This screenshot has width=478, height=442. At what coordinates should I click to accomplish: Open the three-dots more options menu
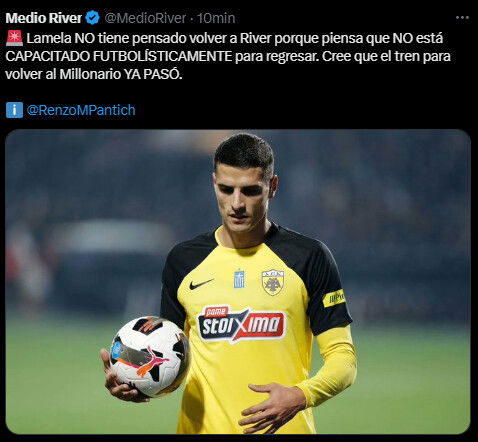coord(462,18)
